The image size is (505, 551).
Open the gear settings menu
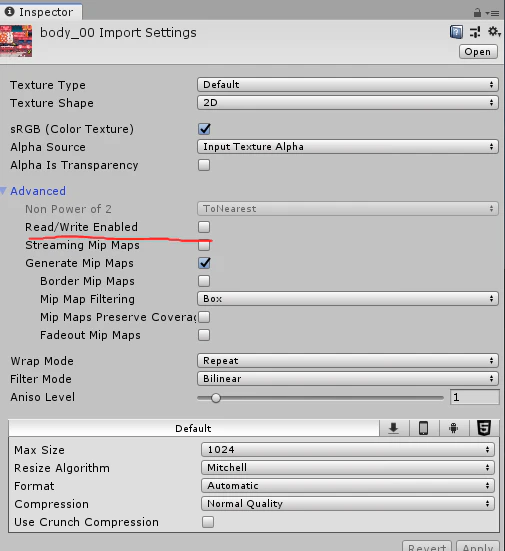pyautogui.click(x=494, y=32)
